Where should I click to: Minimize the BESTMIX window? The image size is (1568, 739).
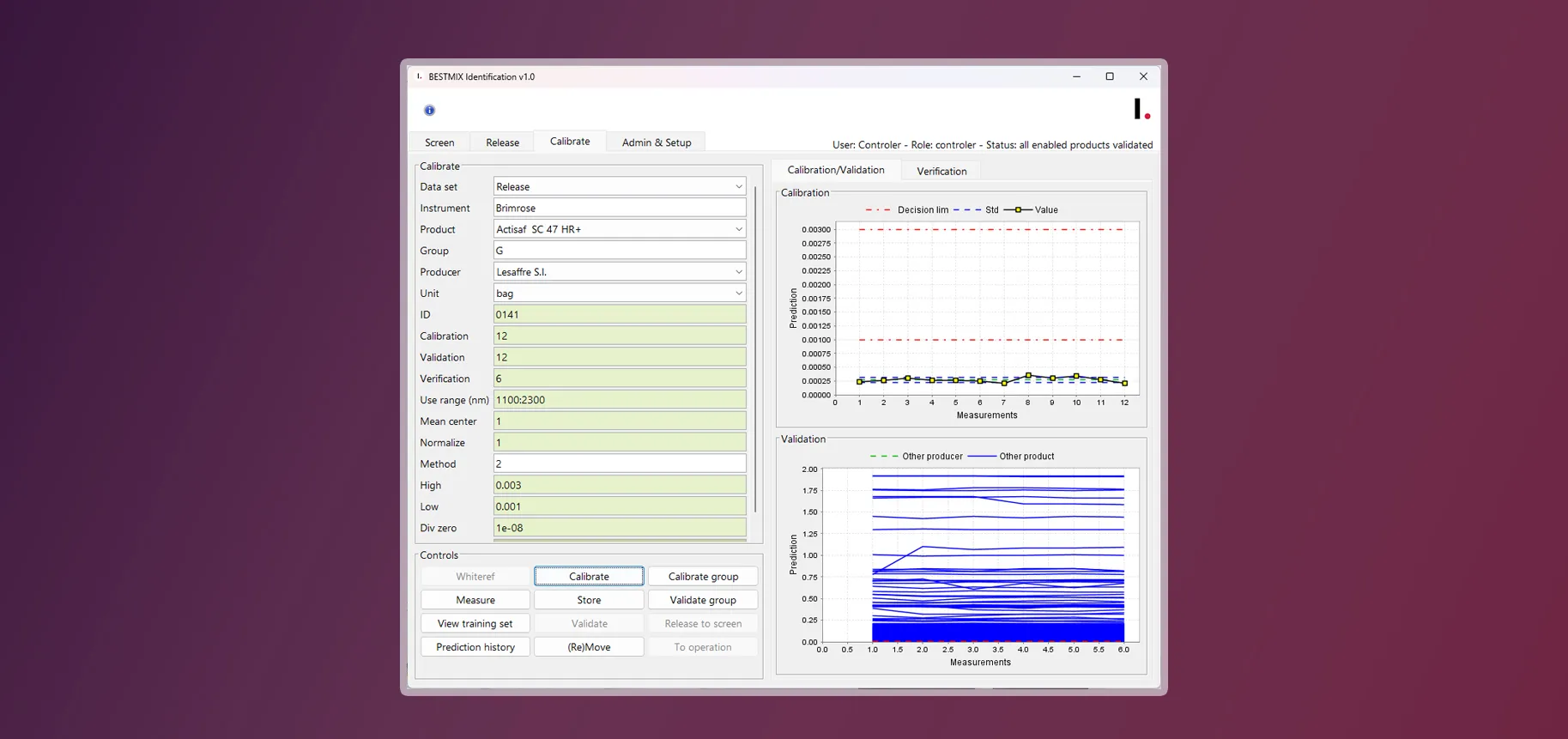tap(1076, 76)
